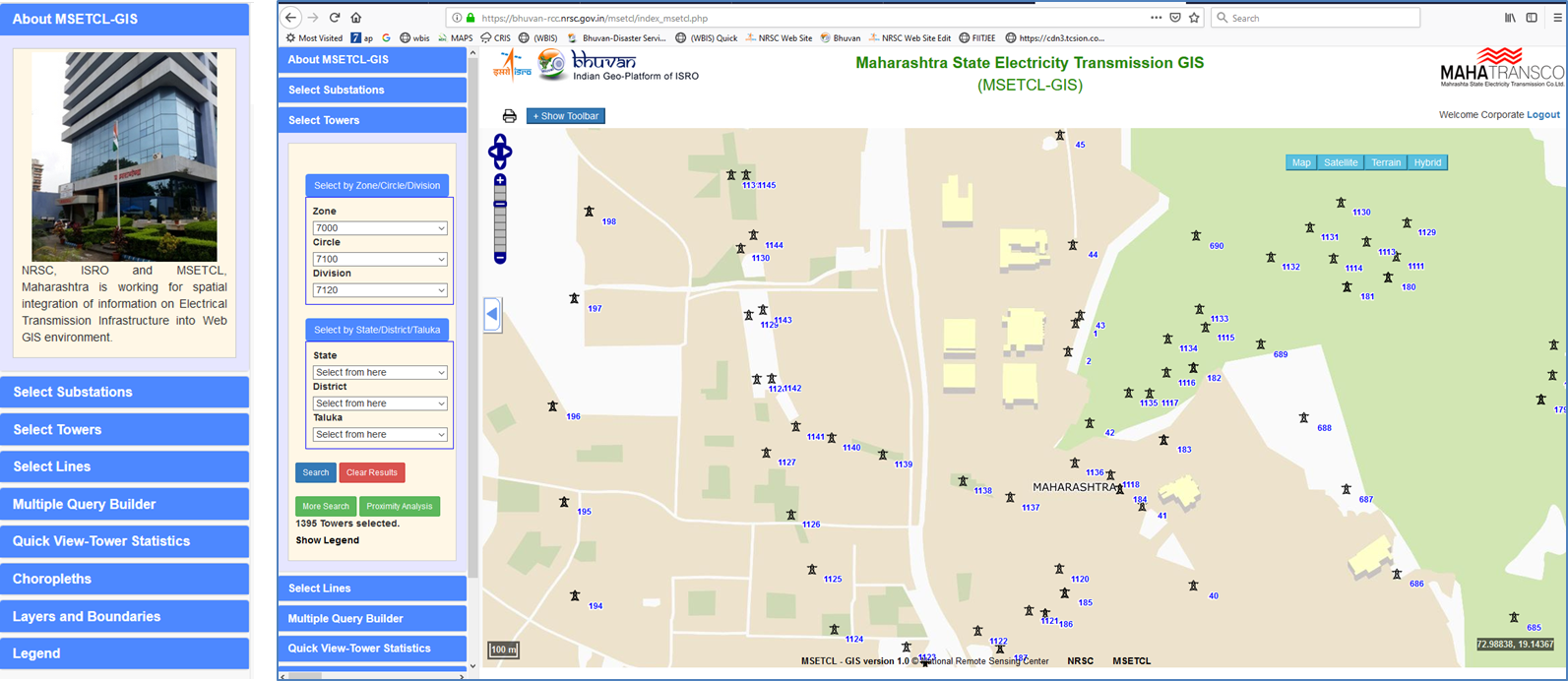This screenshot has height=681, width=1568.
Task: Click tower icon labeled 1139
Action: click(x=883, y=455)
